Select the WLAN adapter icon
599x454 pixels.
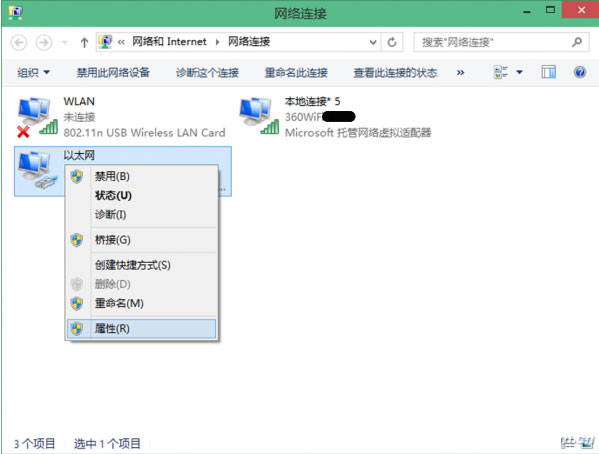click(37, 117)
